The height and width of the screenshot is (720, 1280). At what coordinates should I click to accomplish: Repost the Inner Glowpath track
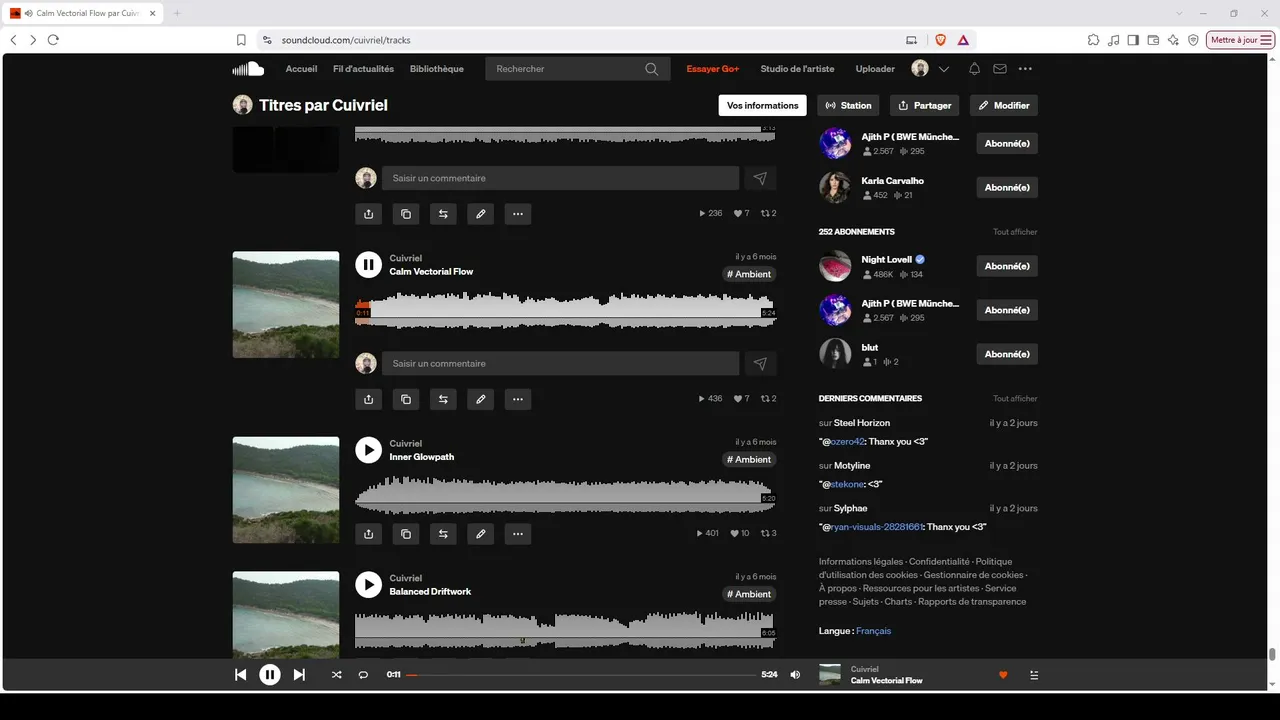coord(443,534)
